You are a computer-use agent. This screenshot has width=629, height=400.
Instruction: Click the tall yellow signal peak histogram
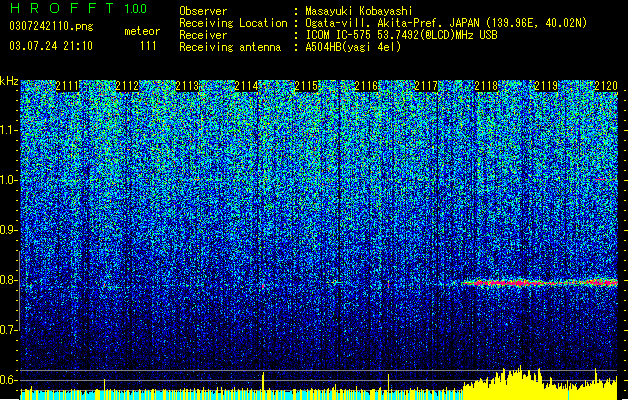tap(540, 383)
